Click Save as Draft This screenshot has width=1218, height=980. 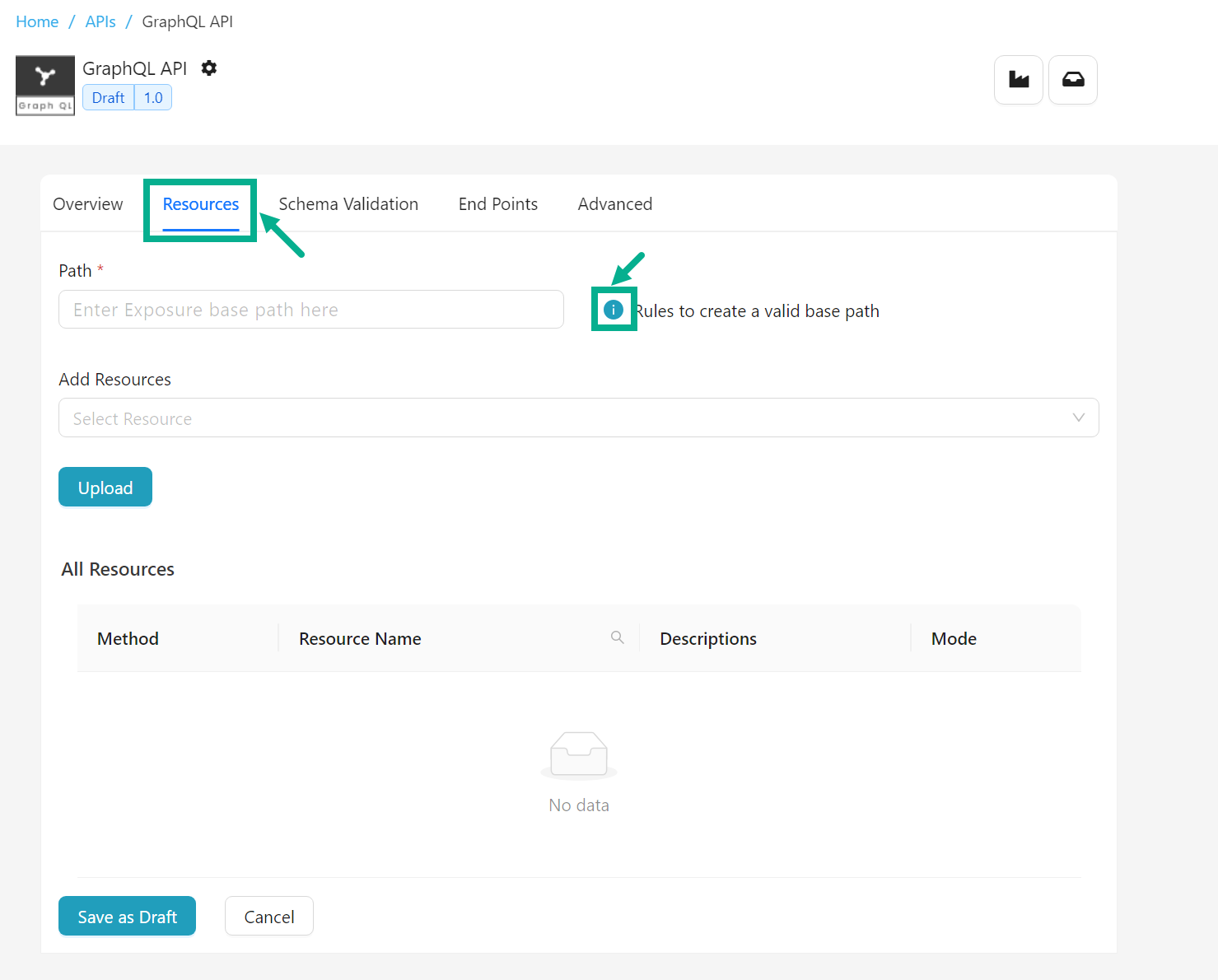tap(126, 916)
